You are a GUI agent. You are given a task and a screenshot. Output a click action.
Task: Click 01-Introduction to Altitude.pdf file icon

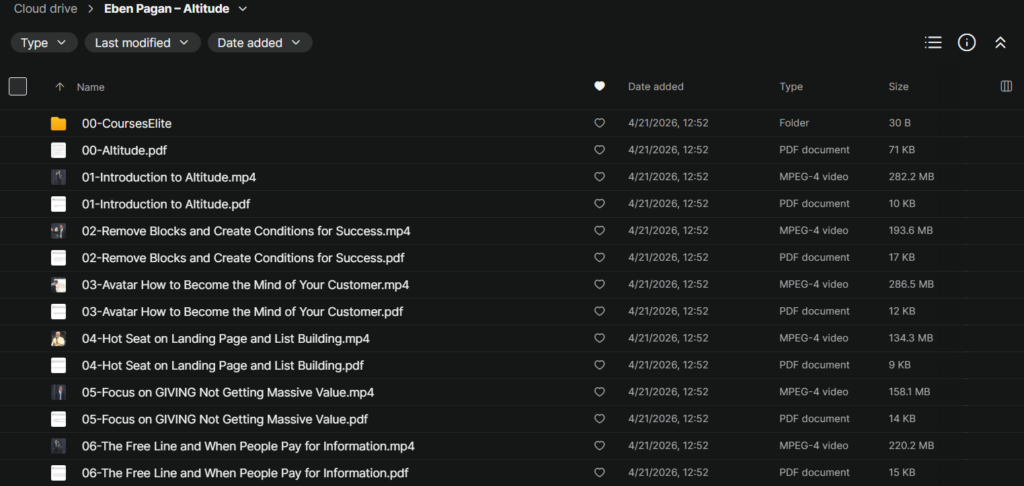tap(59, 204)
